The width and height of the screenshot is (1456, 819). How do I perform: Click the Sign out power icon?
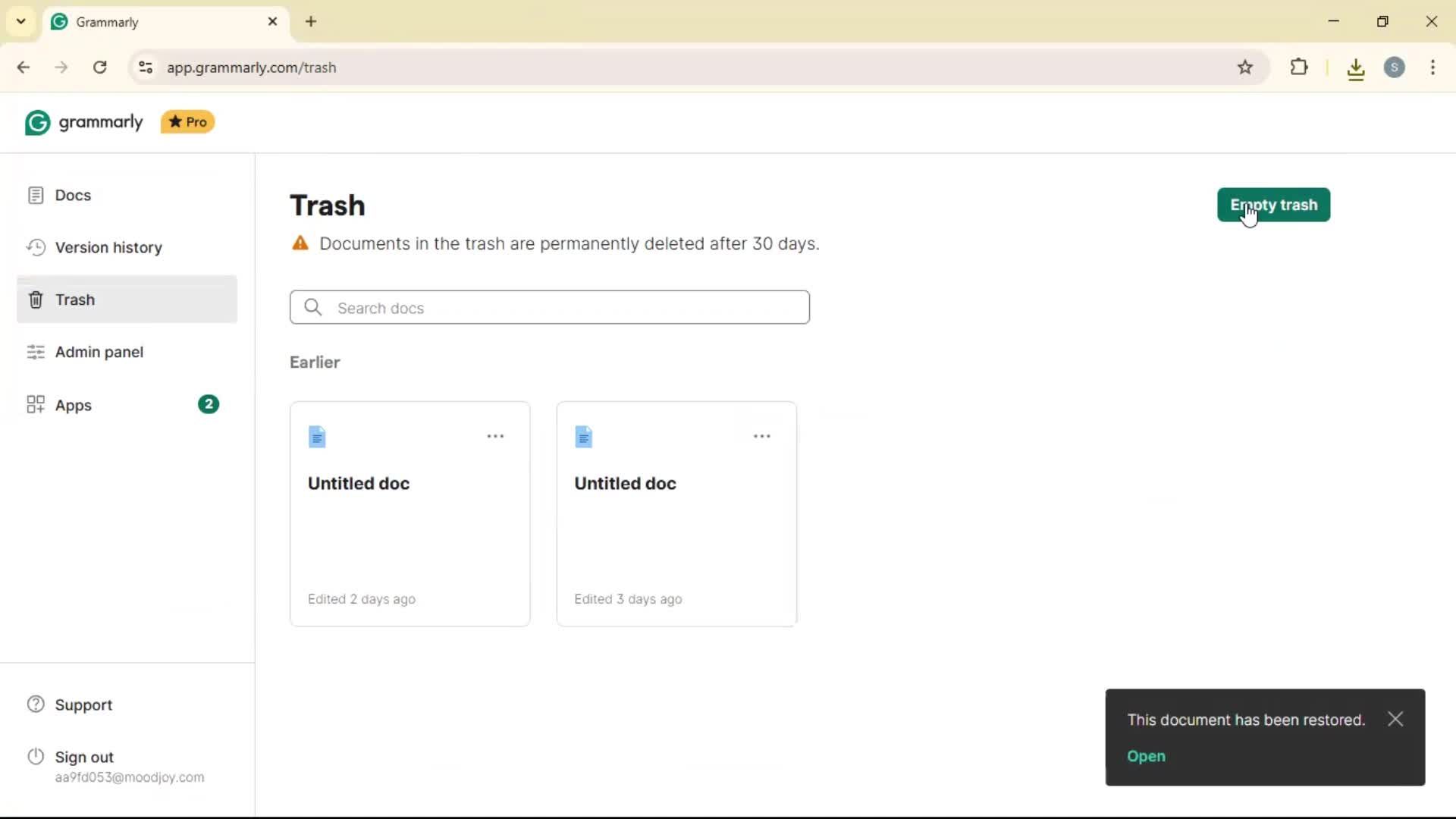(36, 757)
